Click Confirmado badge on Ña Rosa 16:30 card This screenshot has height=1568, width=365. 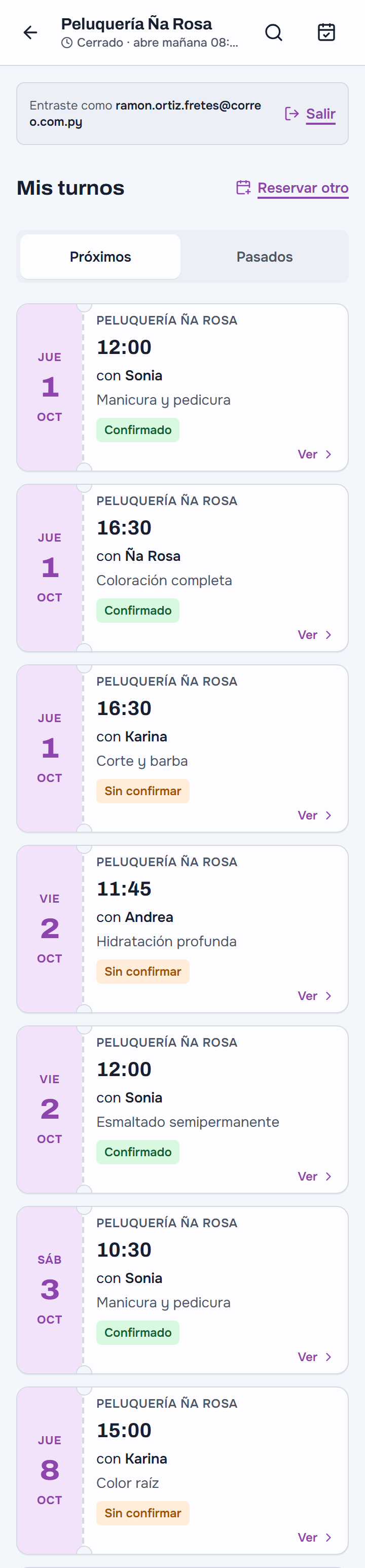click(138, 611)
